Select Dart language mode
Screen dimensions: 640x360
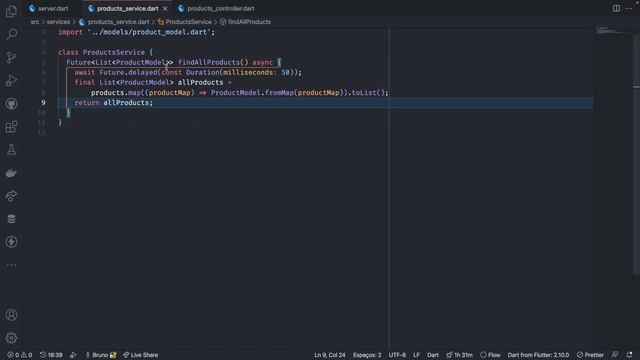point(433,355)
